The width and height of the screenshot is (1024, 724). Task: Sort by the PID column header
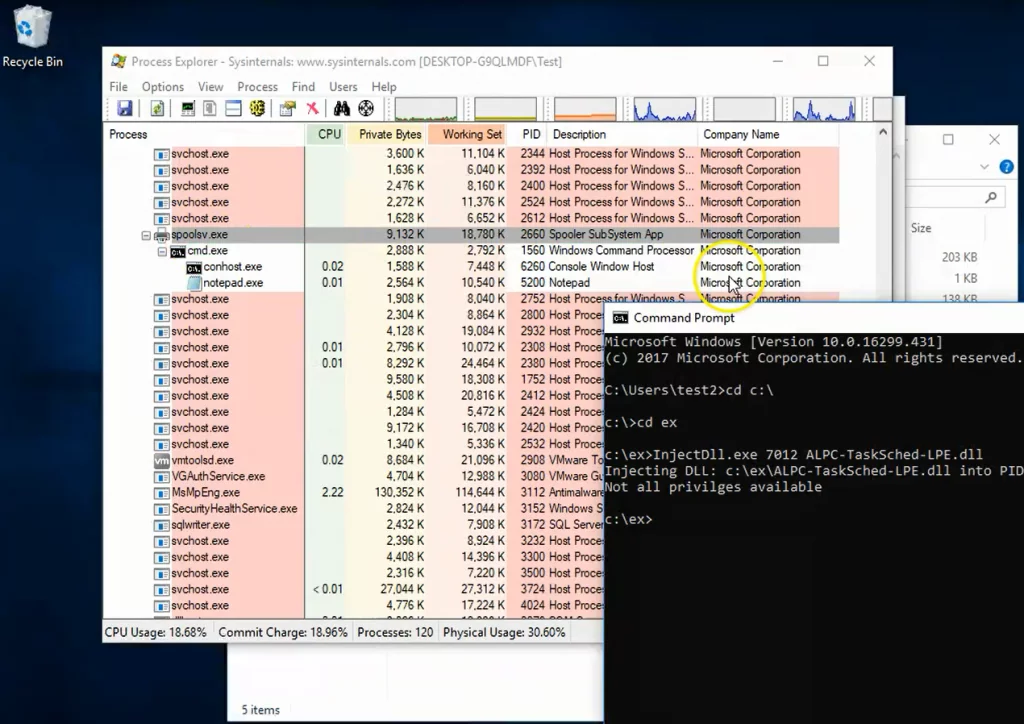pyautogui.click(x=528, y=134)
